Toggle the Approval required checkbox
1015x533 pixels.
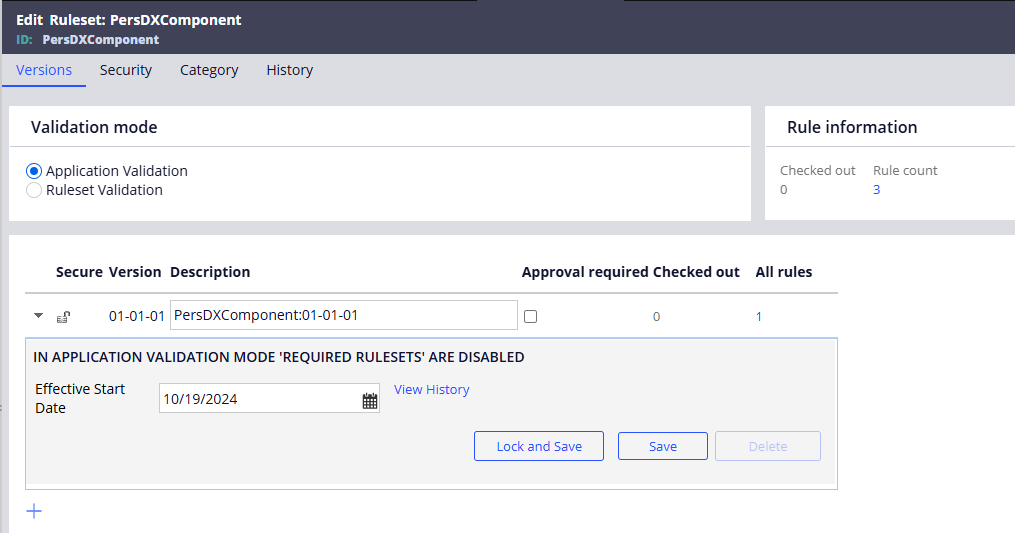tap(531, 316)
